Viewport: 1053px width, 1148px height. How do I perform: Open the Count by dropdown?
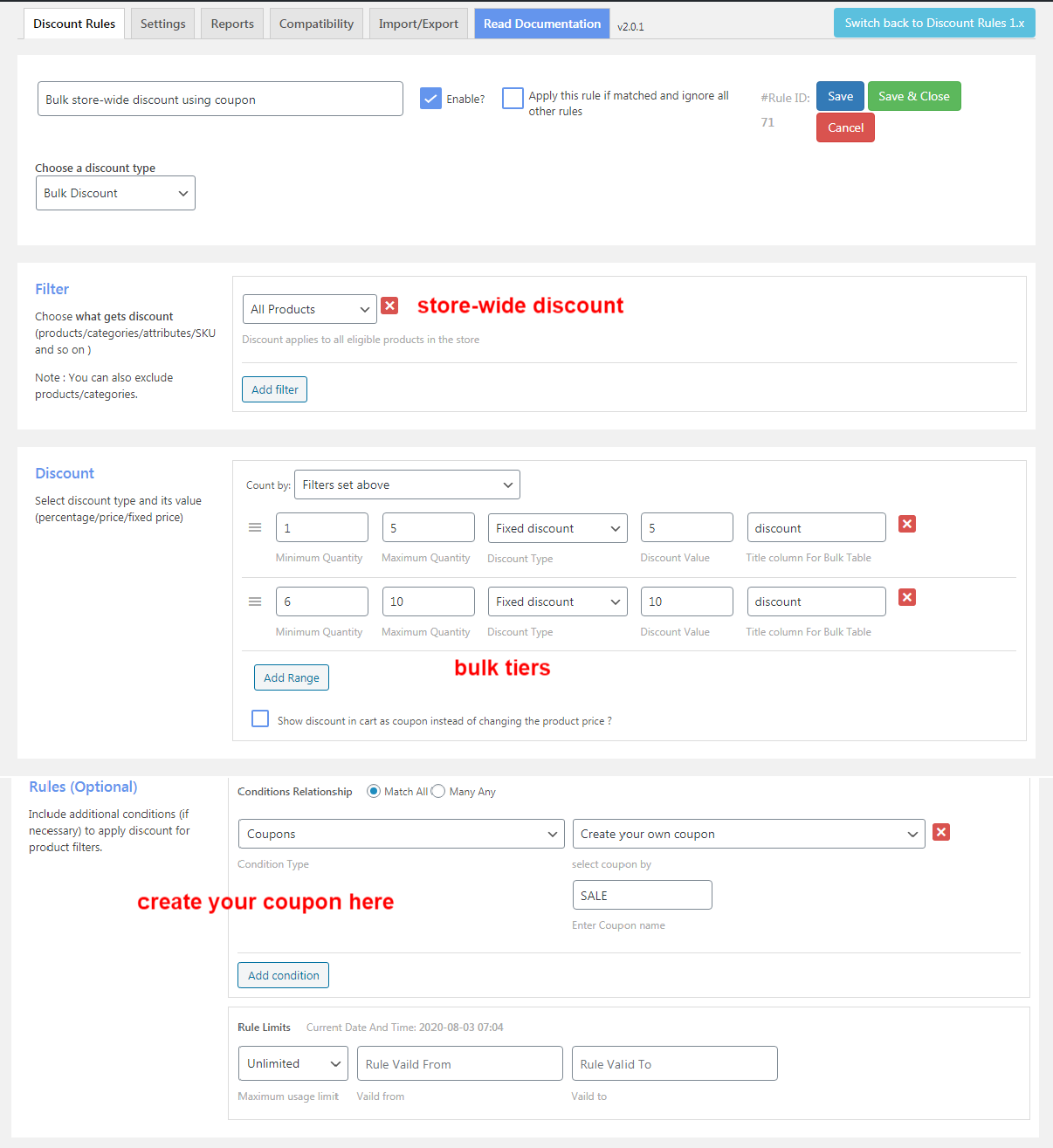407,485
